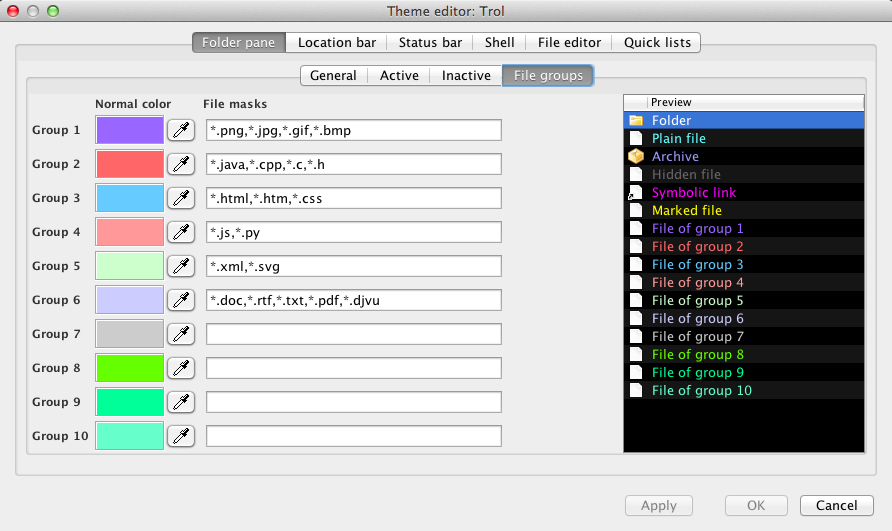892x531 pixels.
Task: Click the Preview column header
Action: 755,102
